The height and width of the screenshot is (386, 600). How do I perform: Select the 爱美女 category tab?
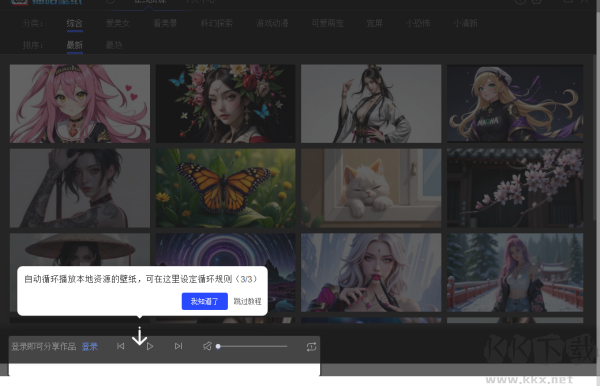(x=118, y=23)
